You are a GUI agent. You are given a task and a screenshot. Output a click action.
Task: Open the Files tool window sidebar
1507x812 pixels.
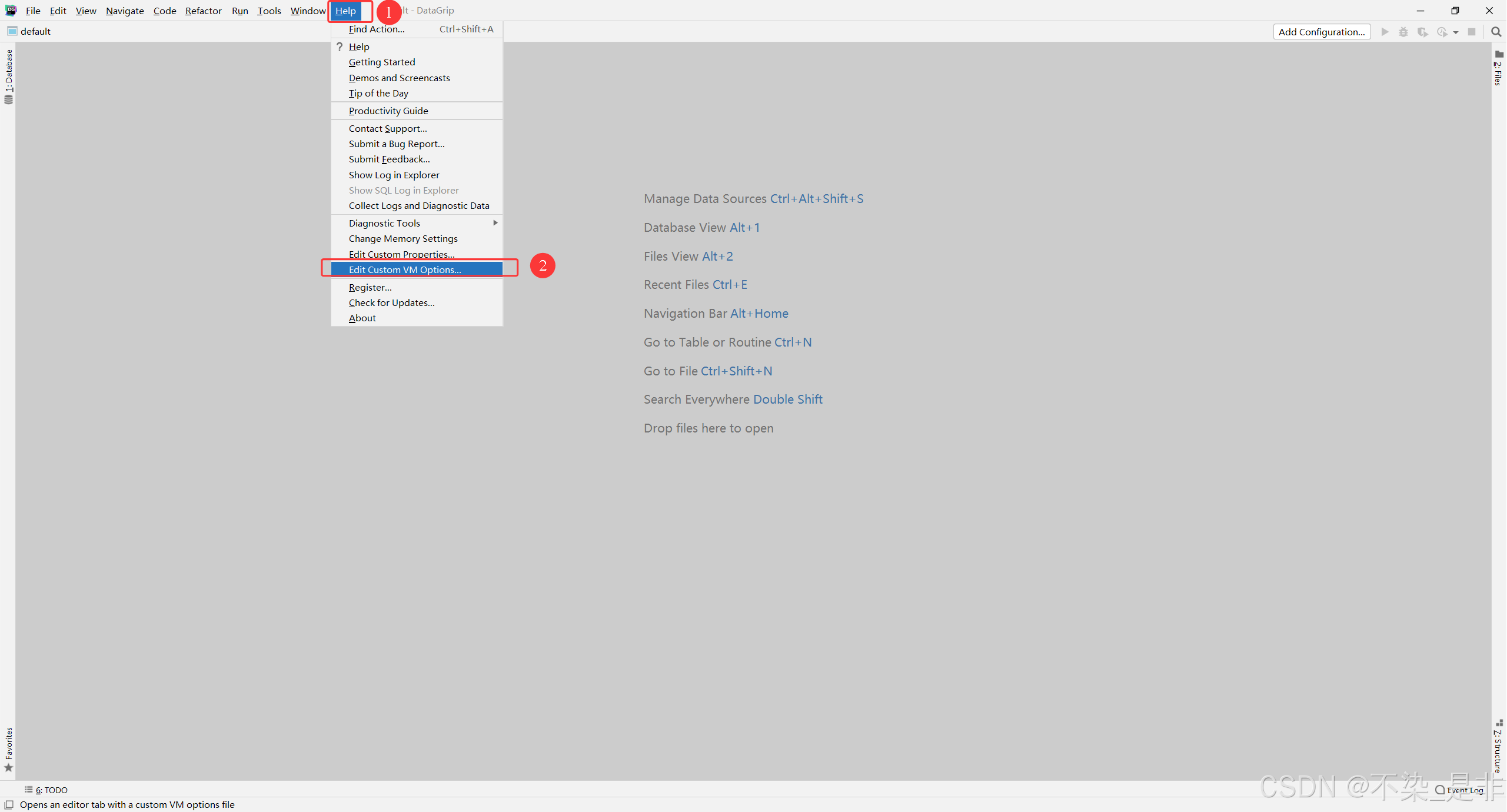[x=1498, y=68]
